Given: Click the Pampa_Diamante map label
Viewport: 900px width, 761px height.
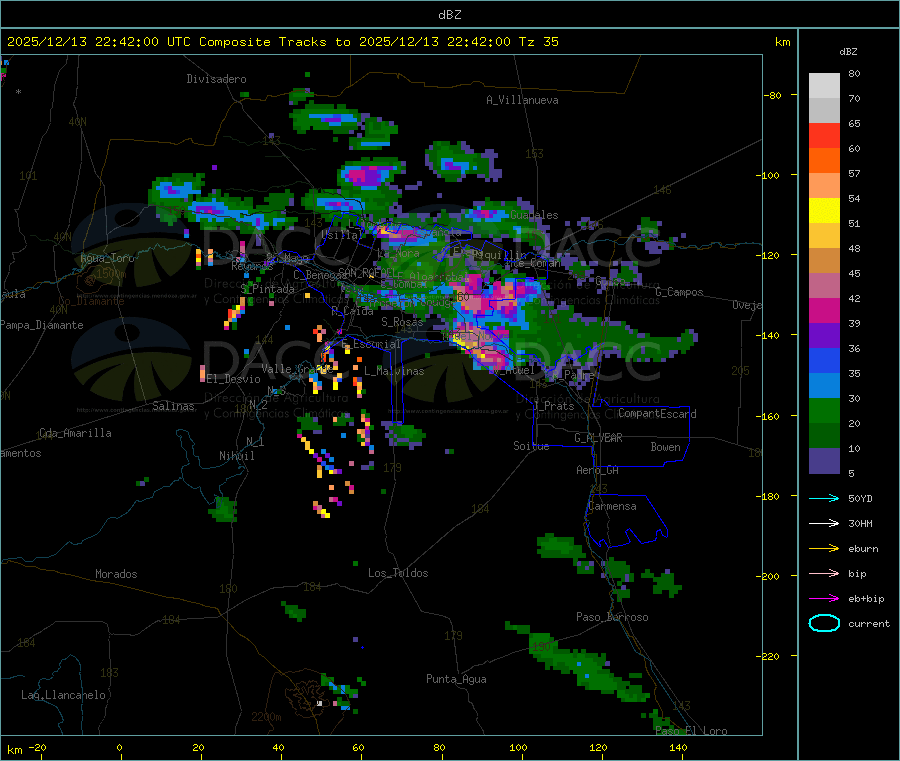Looking at the screenshot, I should (x=41, y=325).
